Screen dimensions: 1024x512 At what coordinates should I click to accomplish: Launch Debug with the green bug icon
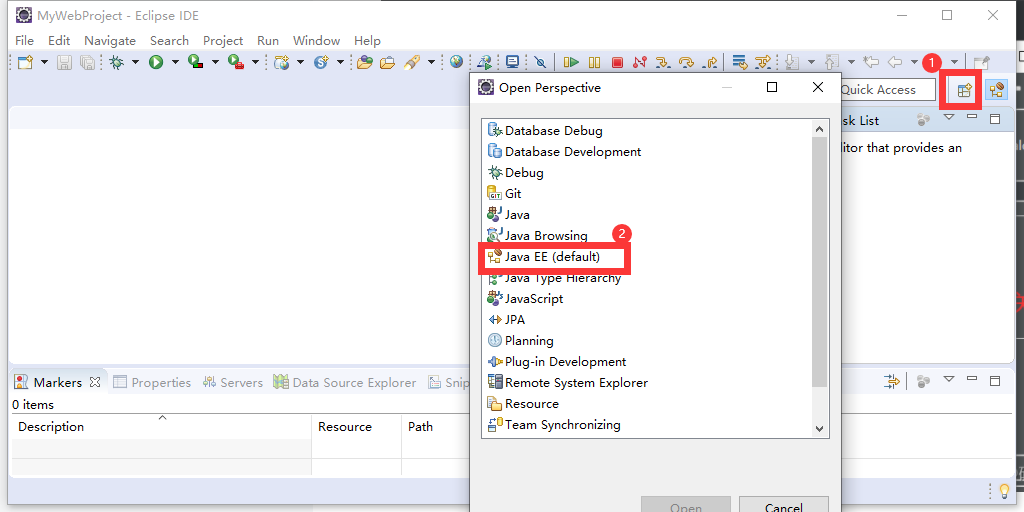coord(117,62)
